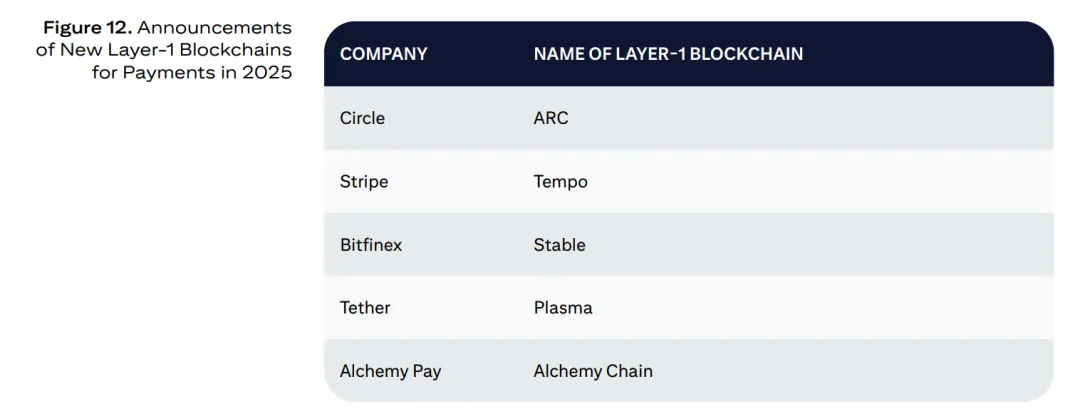This screenshot has height=419, width=1080.
Task: Select the Tempo blockchain name
Action: click(x=561, y=182)
